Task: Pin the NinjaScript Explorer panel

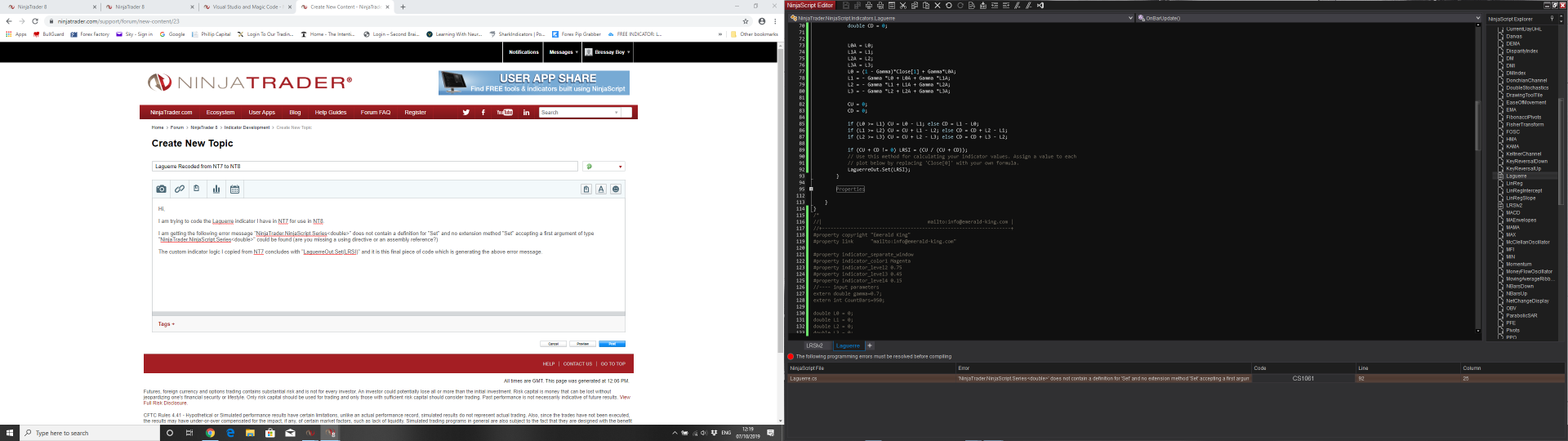Action: point(1552,18)
